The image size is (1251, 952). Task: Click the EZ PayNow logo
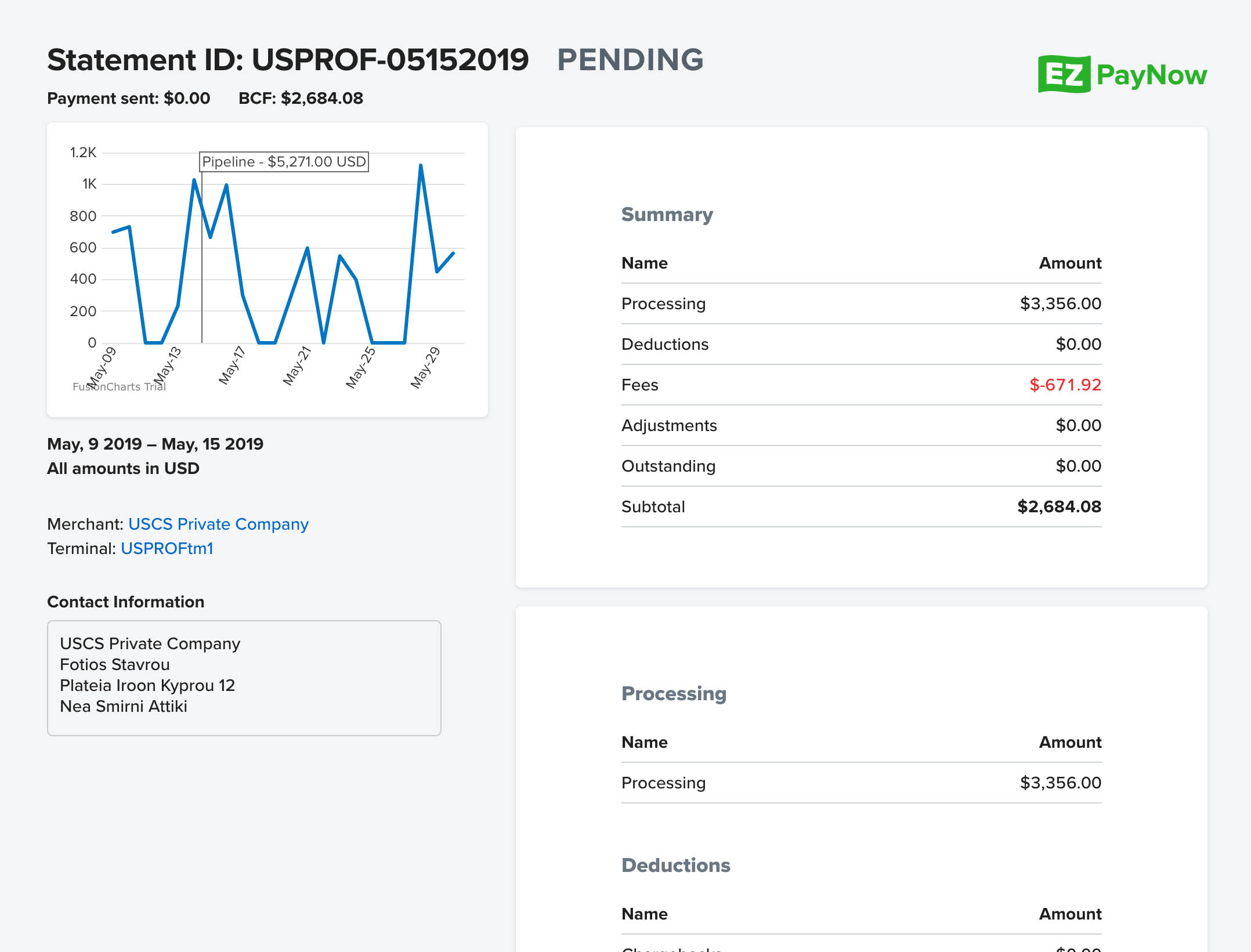pyautogui.click(x=1122, y=74)
